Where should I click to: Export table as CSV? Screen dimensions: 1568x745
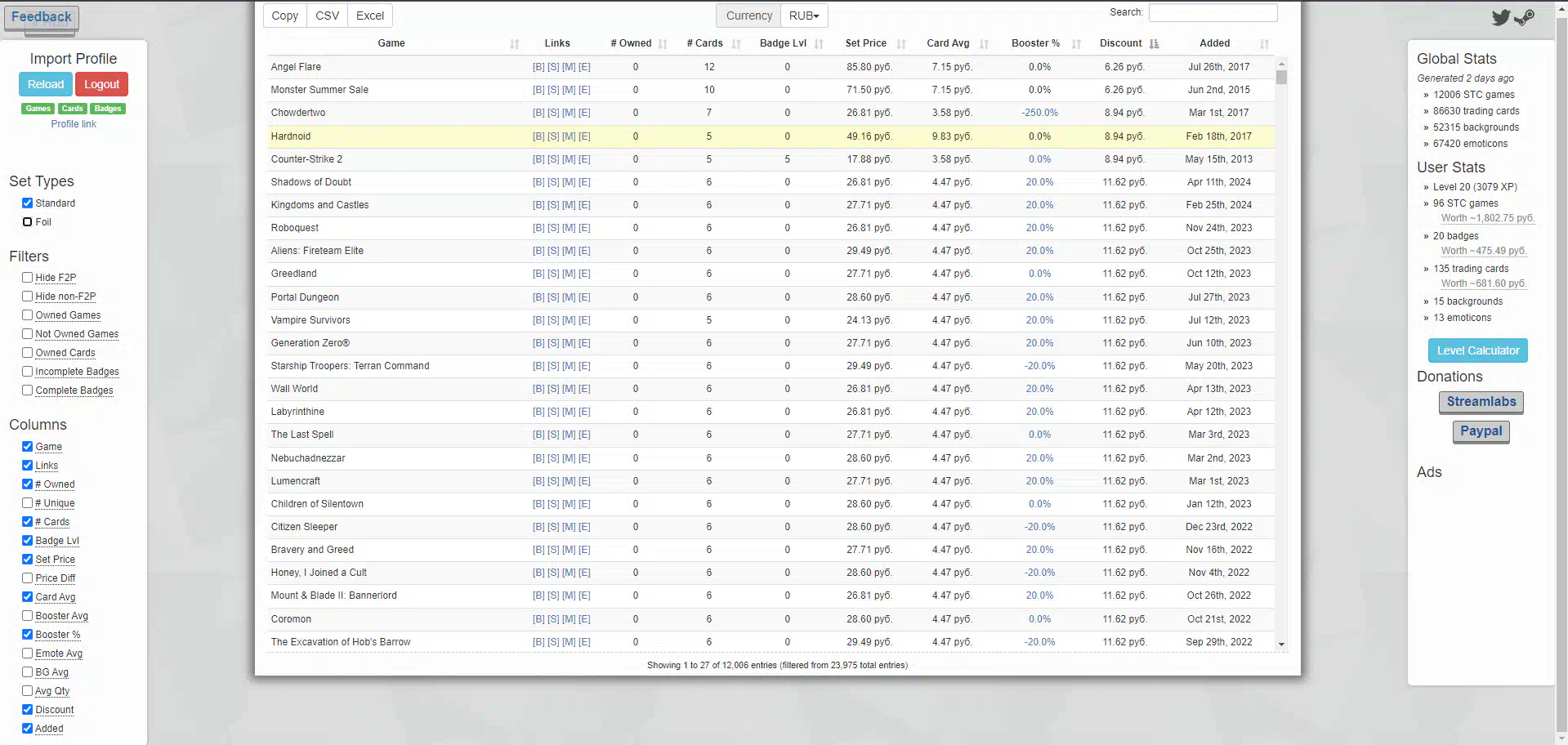[x=328, y=16]
